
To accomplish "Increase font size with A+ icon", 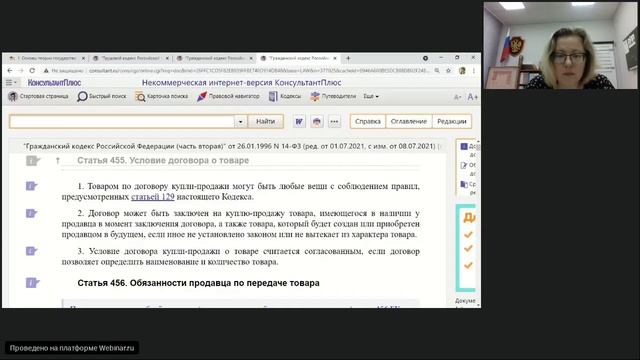I will (472, 97).
